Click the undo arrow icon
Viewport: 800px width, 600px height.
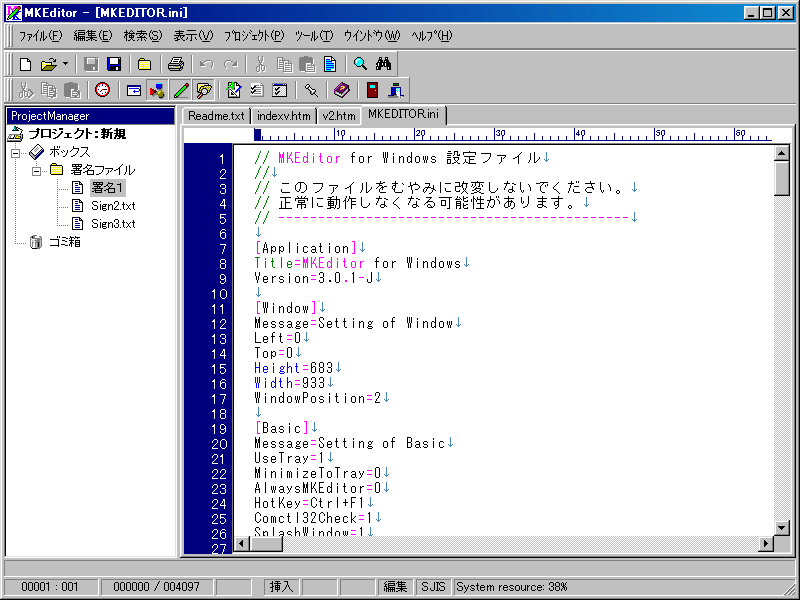pyautogui.click(x=206, y=64)
